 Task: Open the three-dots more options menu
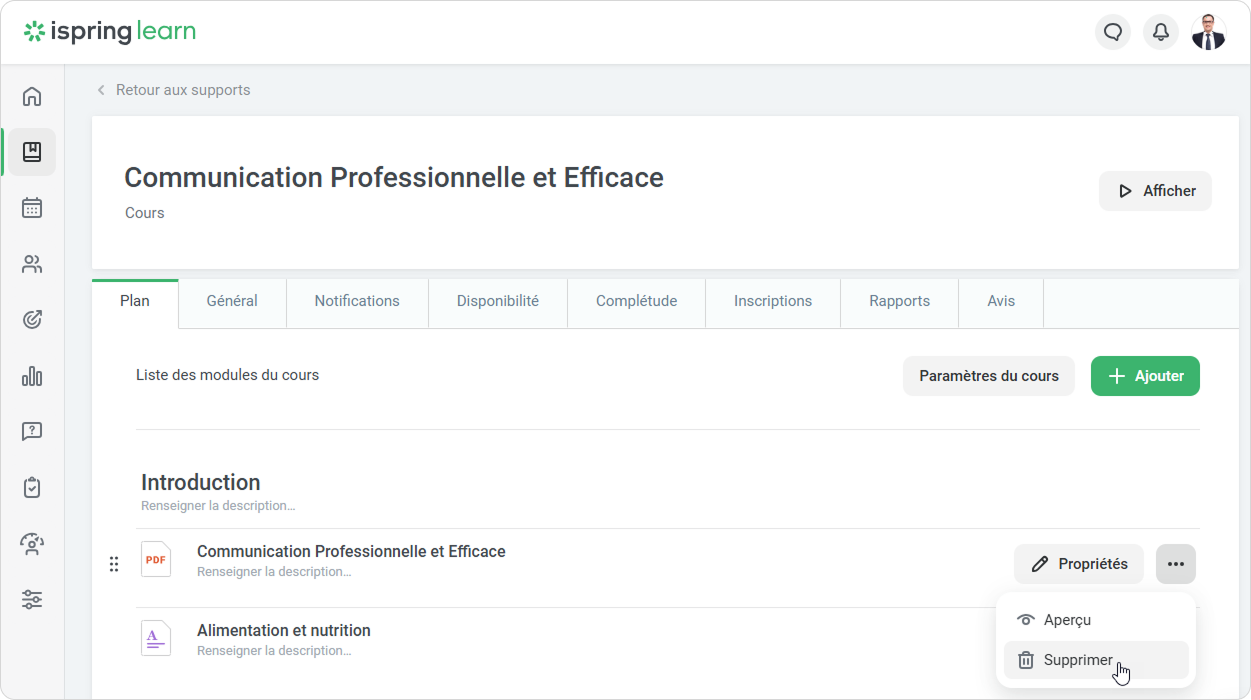tap(1175, 564)
